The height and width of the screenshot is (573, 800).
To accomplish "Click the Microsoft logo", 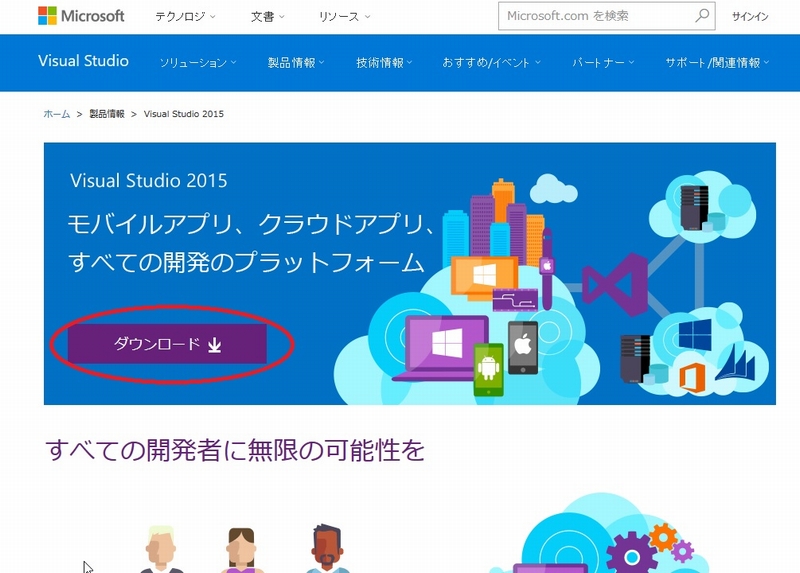I will [x=81, y=16].
